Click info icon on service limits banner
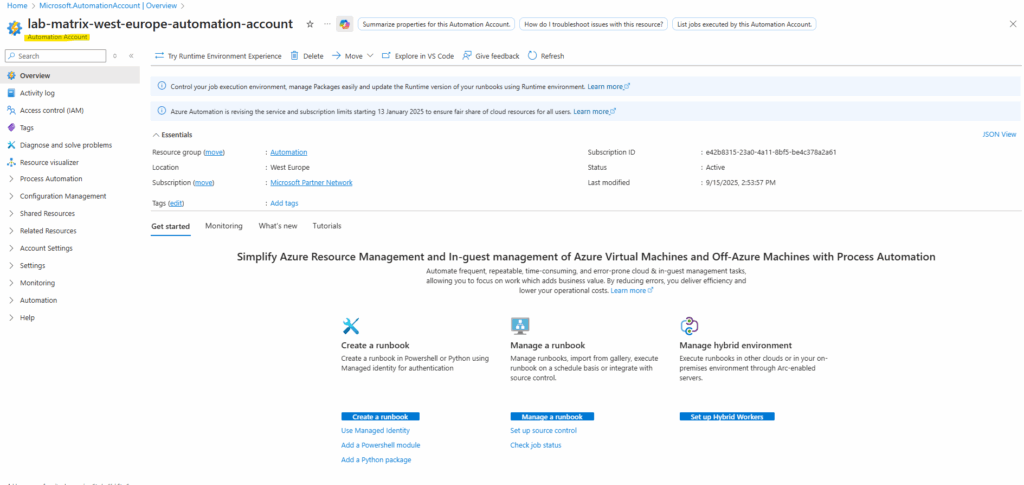 [162, 111]
